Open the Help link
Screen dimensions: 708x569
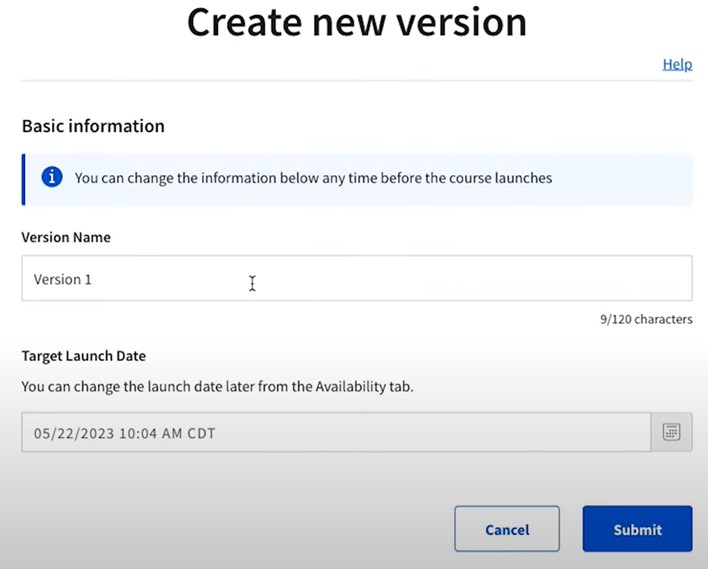click(x=677, y=64)
